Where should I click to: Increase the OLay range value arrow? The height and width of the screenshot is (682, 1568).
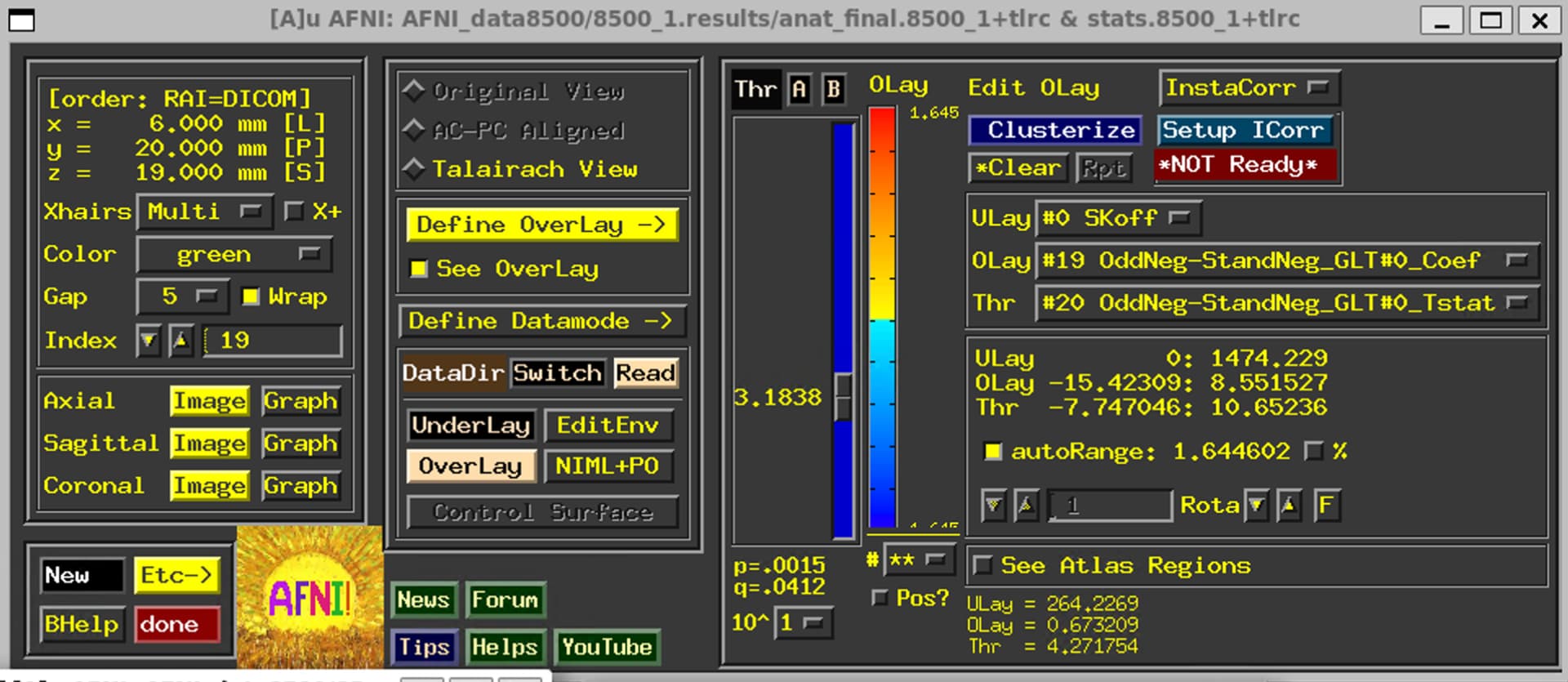point(1026,506)
